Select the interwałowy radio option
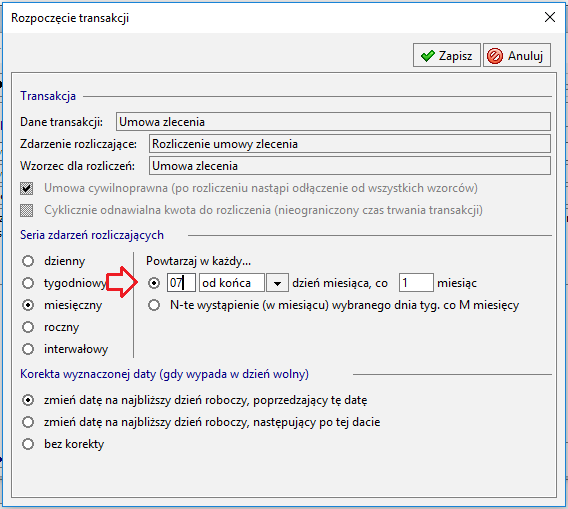568x509 pixels. (28, 349)
